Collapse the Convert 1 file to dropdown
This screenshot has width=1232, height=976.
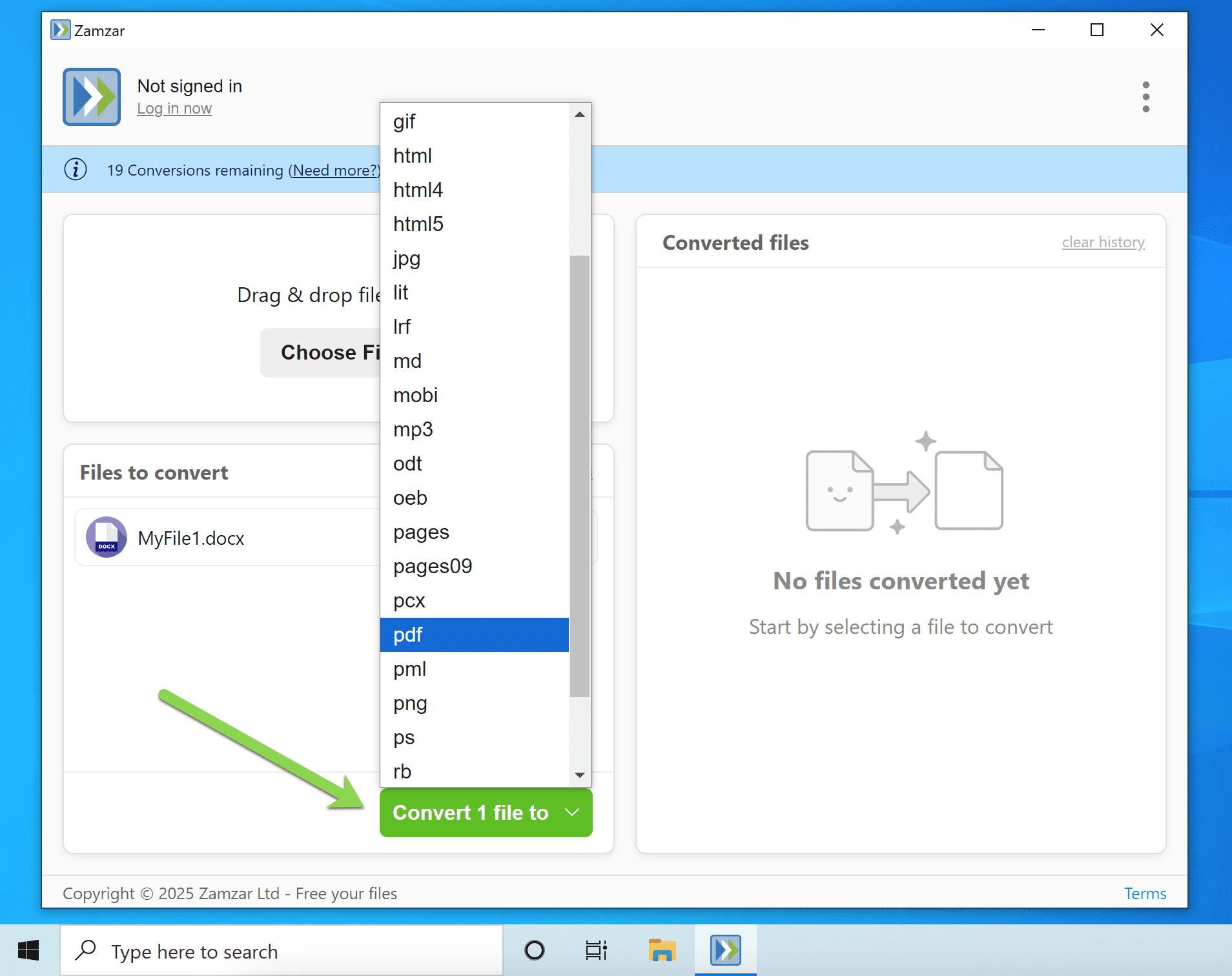tap(571, 813)
